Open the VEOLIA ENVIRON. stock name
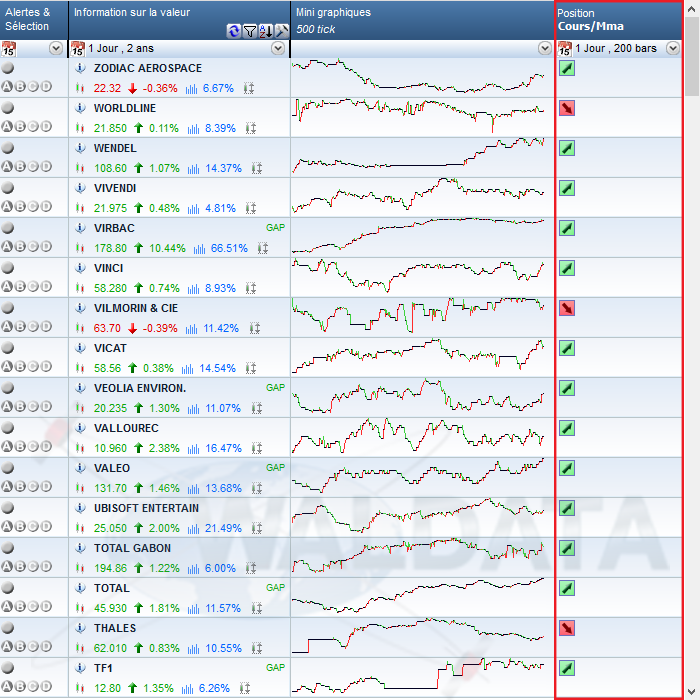Screen dimensions: 700x700 [x=140, y=388]
